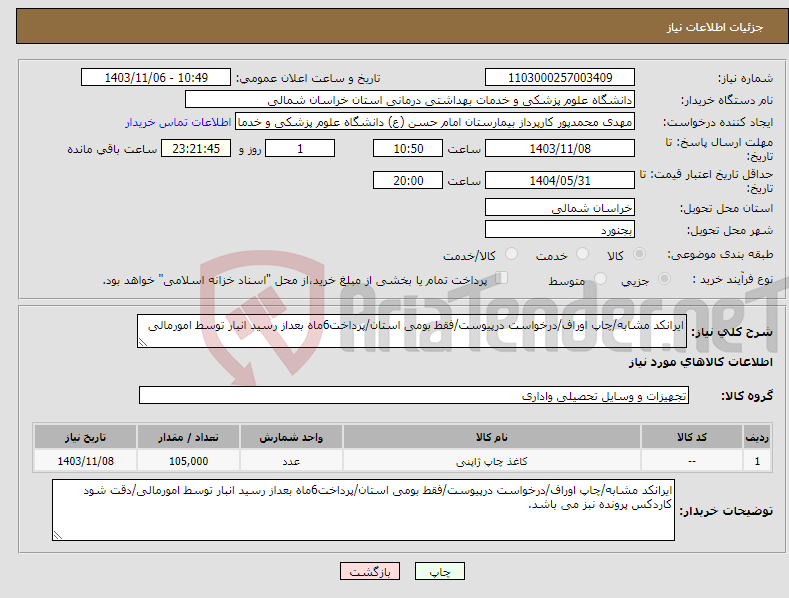Click the resize handle of buyer notes box
This screenshot has height=598, width=789.
[x=57, y=536]
